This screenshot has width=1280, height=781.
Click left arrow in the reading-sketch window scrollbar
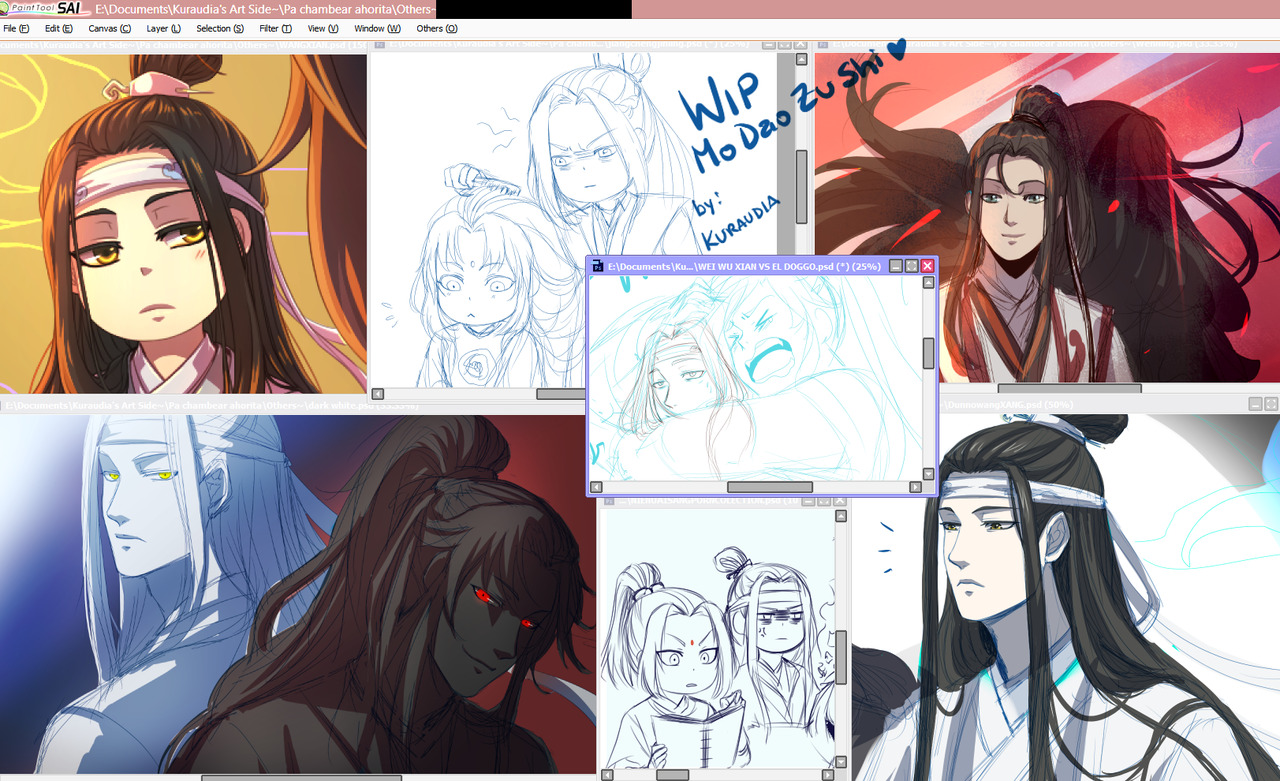607,775
